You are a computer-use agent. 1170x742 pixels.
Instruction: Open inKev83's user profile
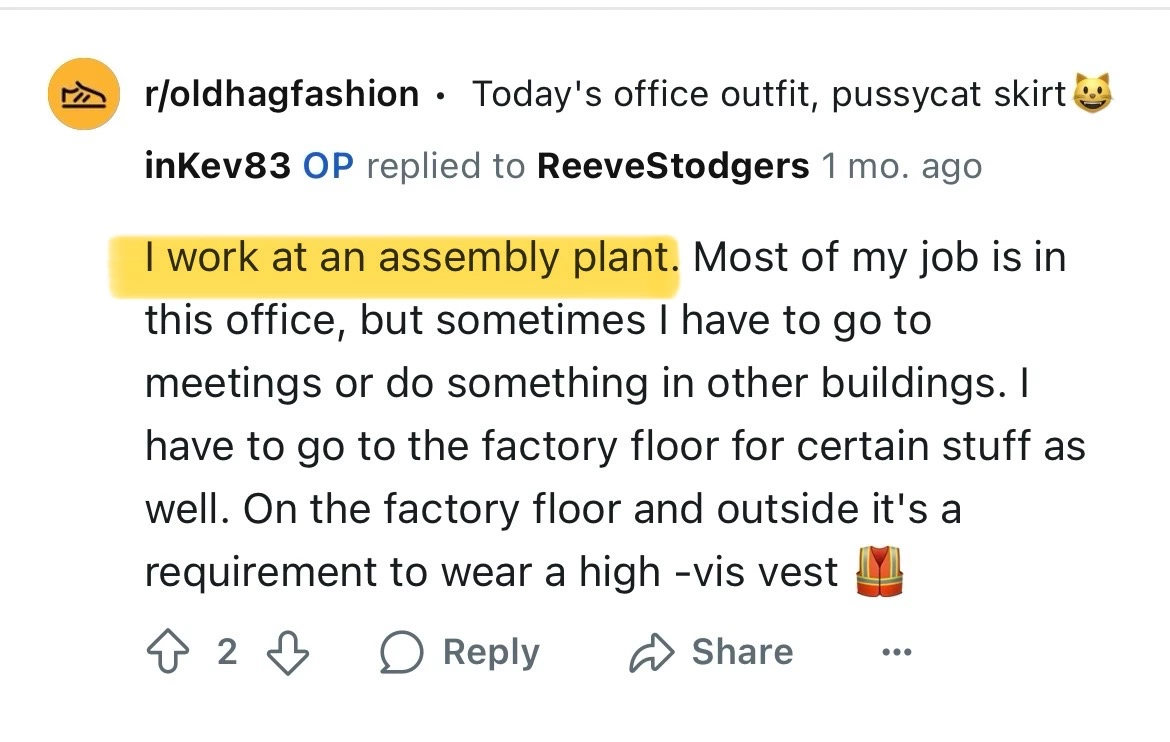click(x=218, y=166)
